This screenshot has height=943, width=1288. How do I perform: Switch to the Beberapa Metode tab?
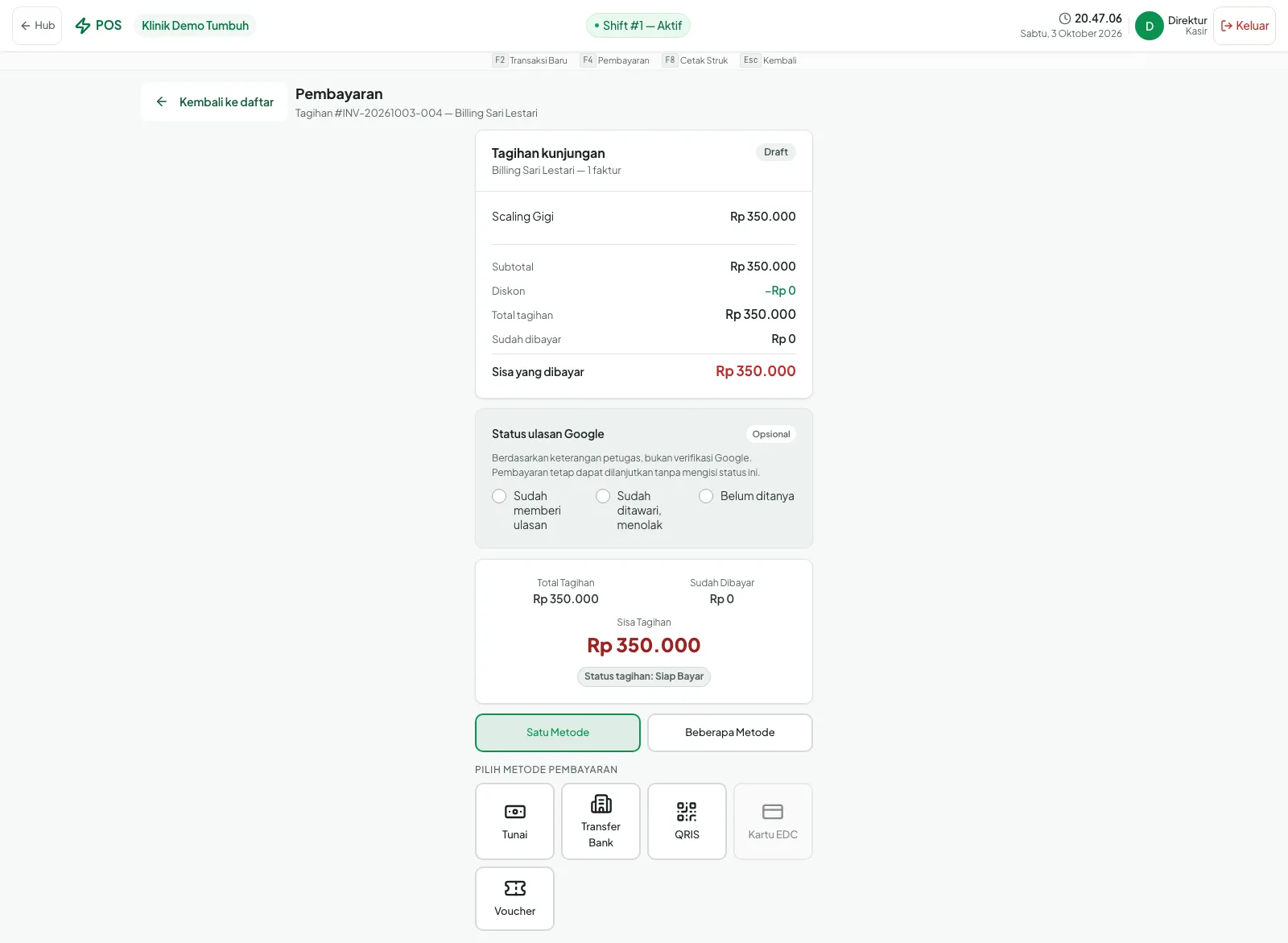(730, 733)
